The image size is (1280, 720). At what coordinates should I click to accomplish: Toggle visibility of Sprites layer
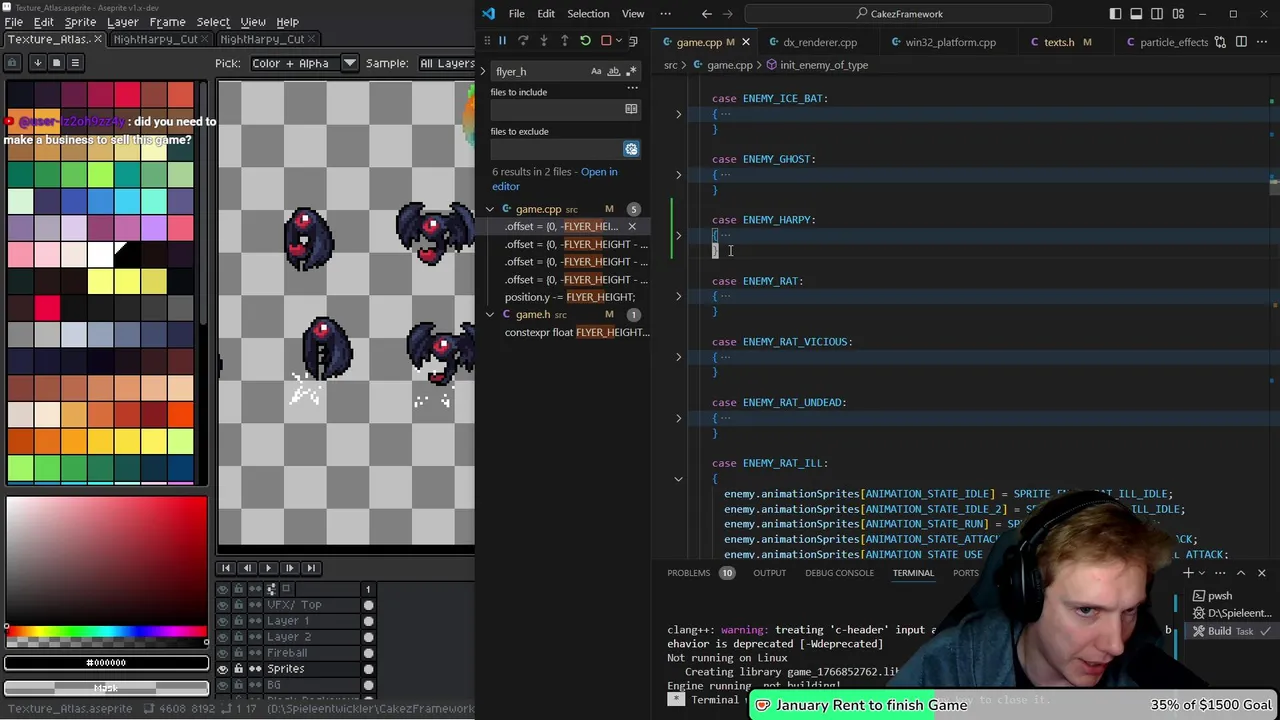coord(222,669)
